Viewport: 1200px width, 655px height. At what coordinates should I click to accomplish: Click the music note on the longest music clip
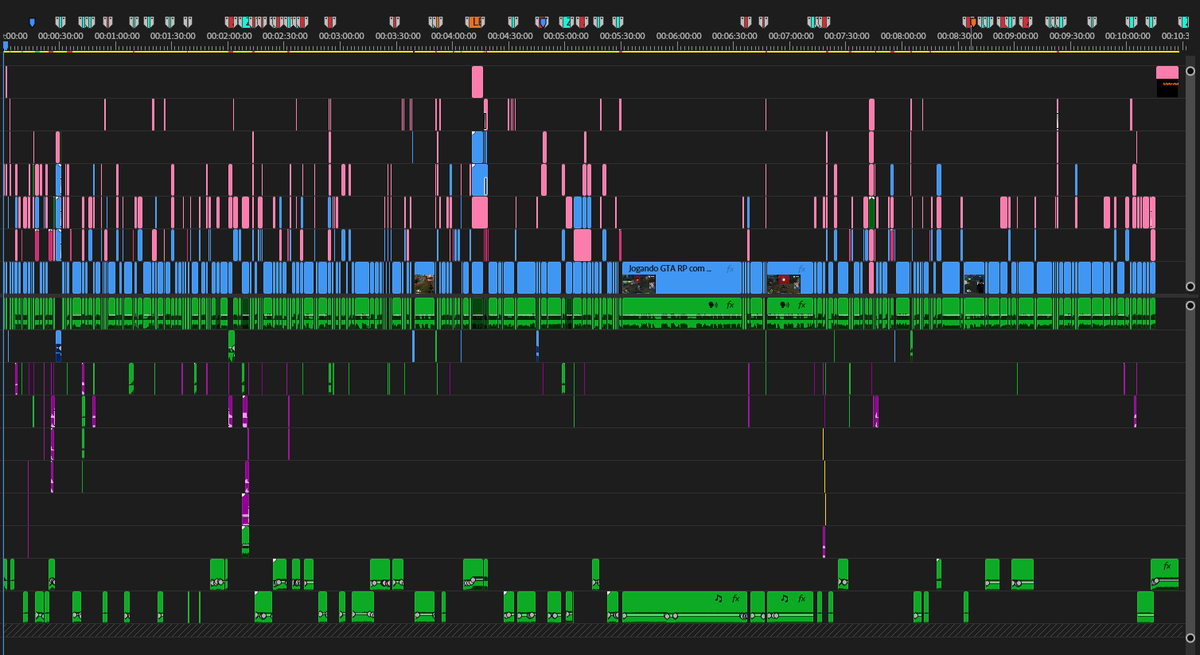click(718, 598)
